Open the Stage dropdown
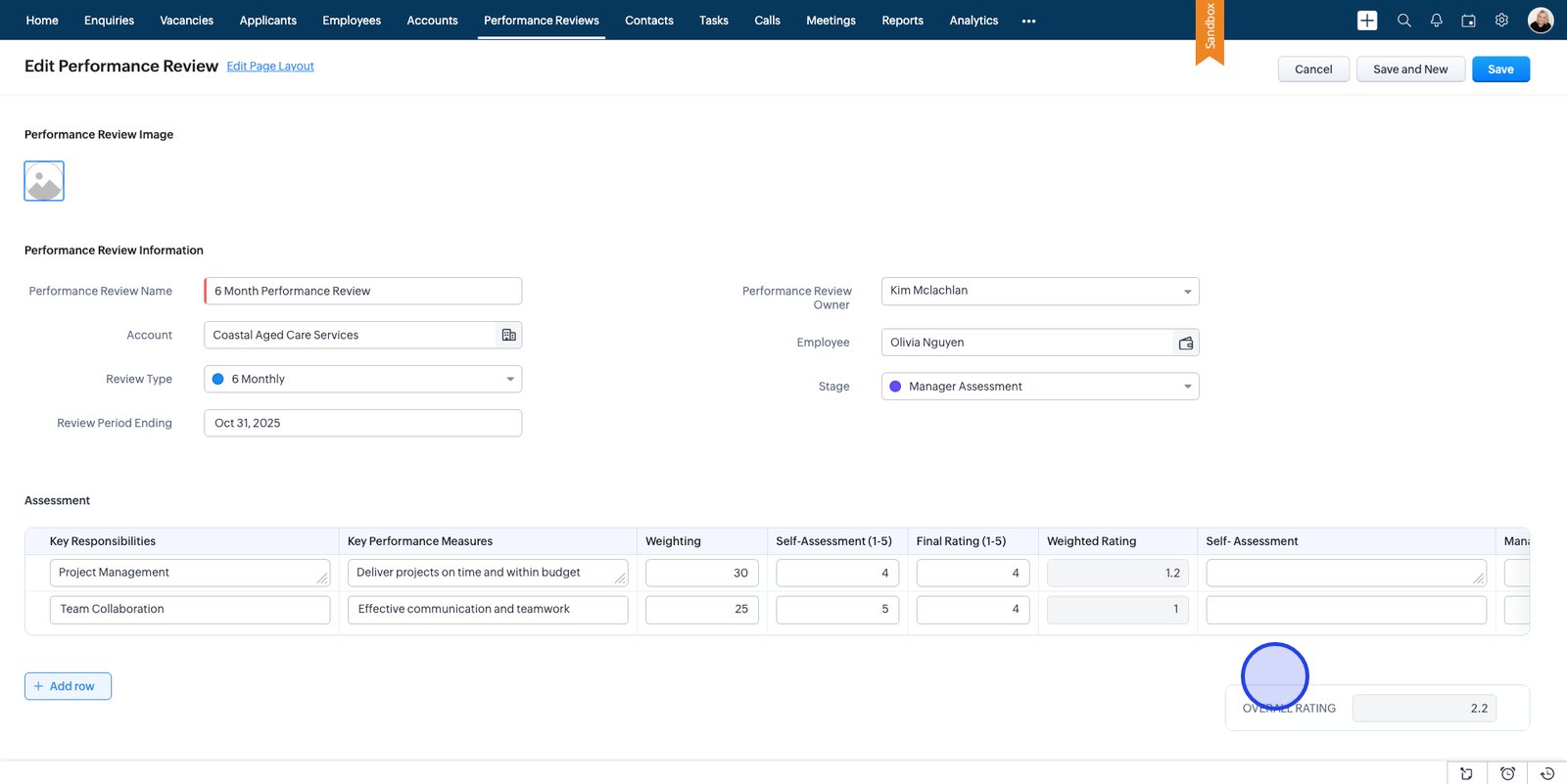This screenshot has height=784, width=1567. [1039, 387]
